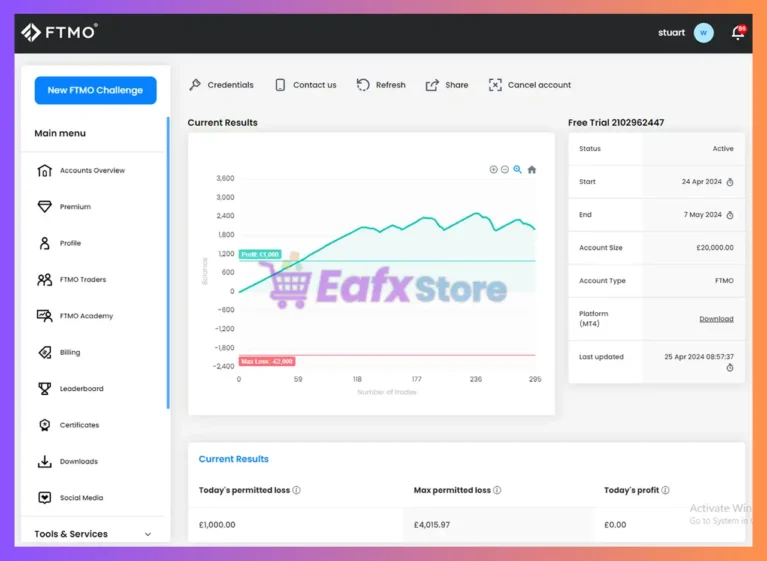This screenshot has width=767, height=561.
Task: Open FTMO Traders menu item
Action: click(x=83, y=280)
